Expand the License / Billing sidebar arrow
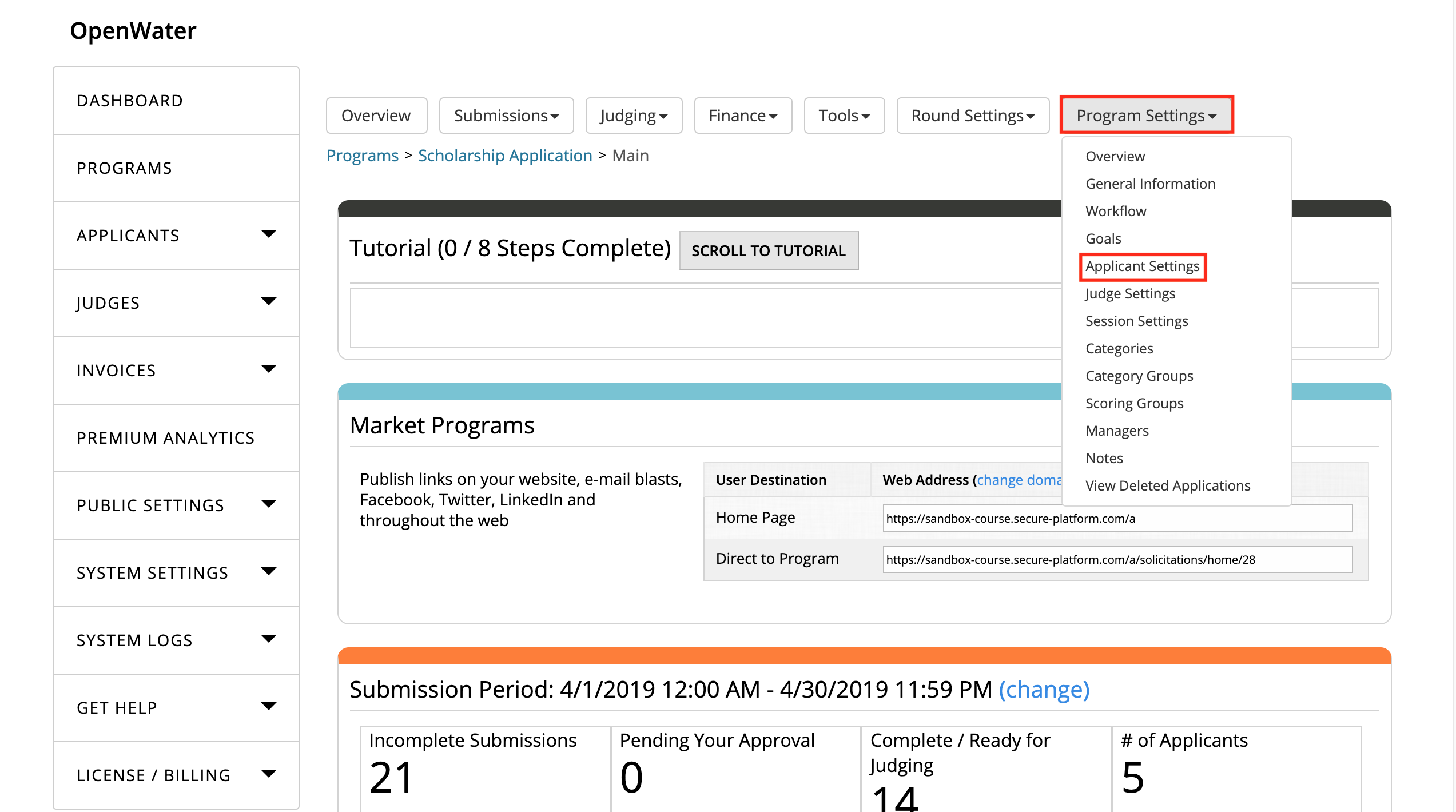1456x812 pixels. tap(268, 774)
